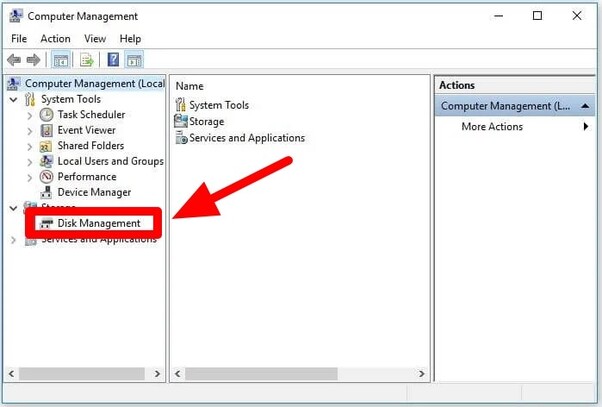Click the Task Scheduler clock icon
The width and height of the screenshot is (602, 407).
46,114
